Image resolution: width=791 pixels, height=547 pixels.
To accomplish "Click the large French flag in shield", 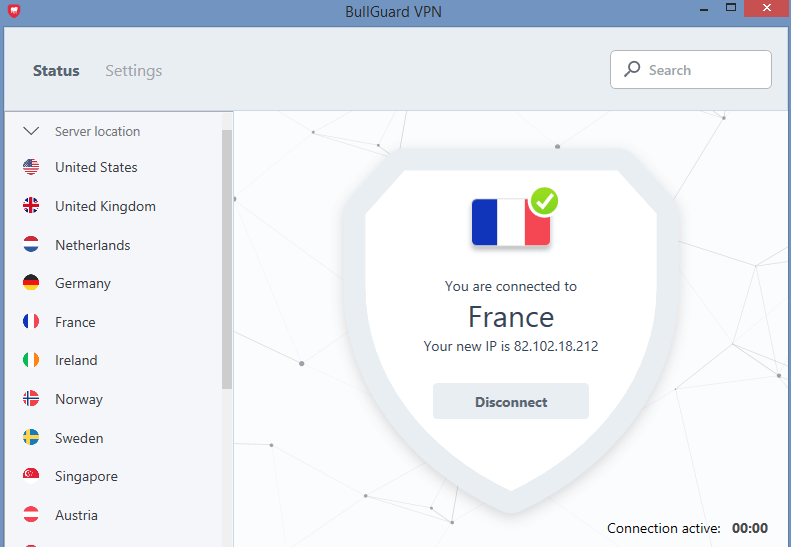I will pyautogui.click(x=511, y=222).
